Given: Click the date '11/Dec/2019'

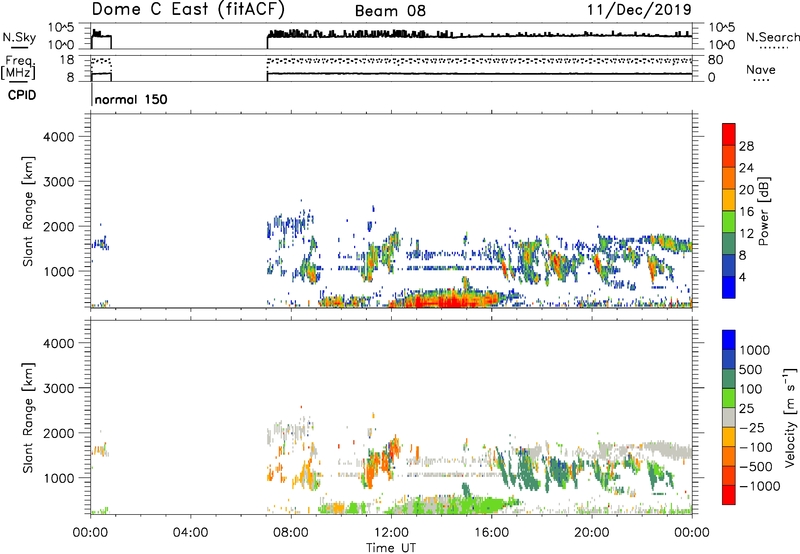Looking at the screenshot, I should point(639,9).
